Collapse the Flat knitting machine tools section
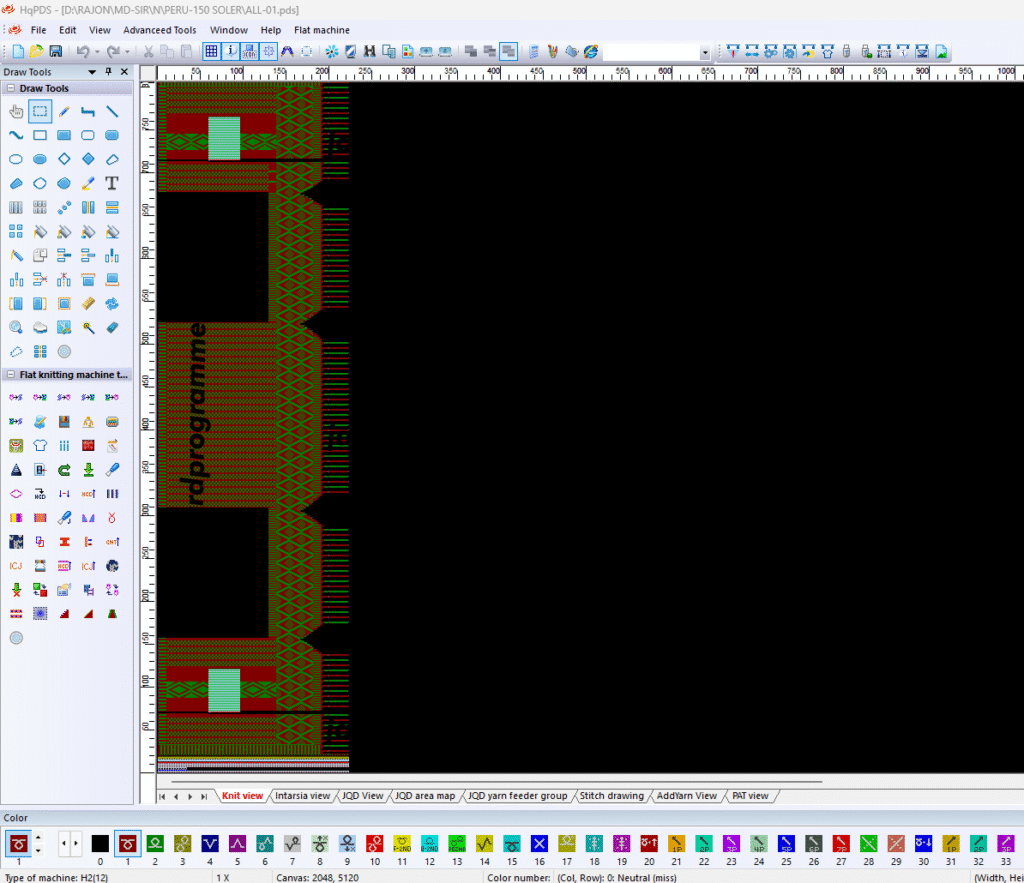Viewport: 1024px width, 883px height. pos(11,374)
